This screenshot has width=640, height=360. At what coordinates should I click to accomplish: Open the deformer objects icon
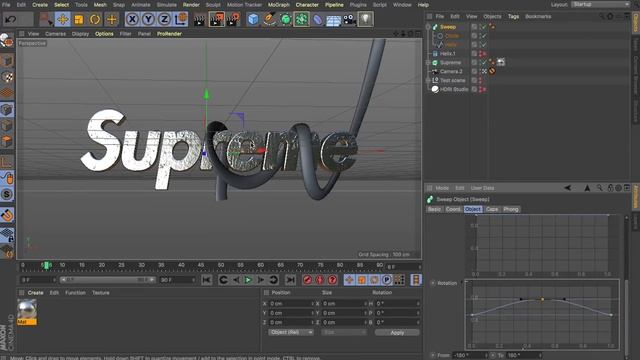(x=318, y=19)
